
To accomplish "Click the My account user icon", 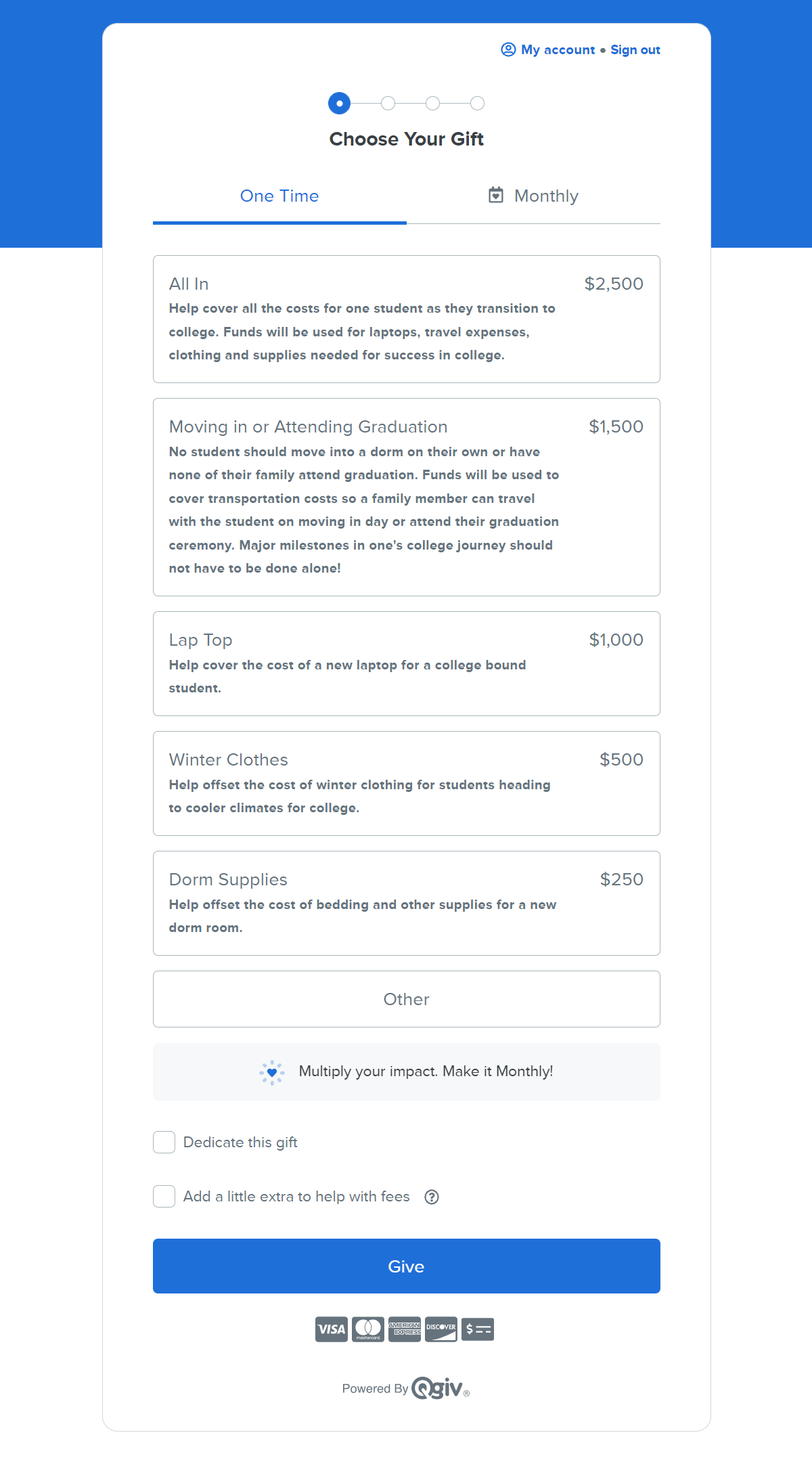I will pos(508,49).
